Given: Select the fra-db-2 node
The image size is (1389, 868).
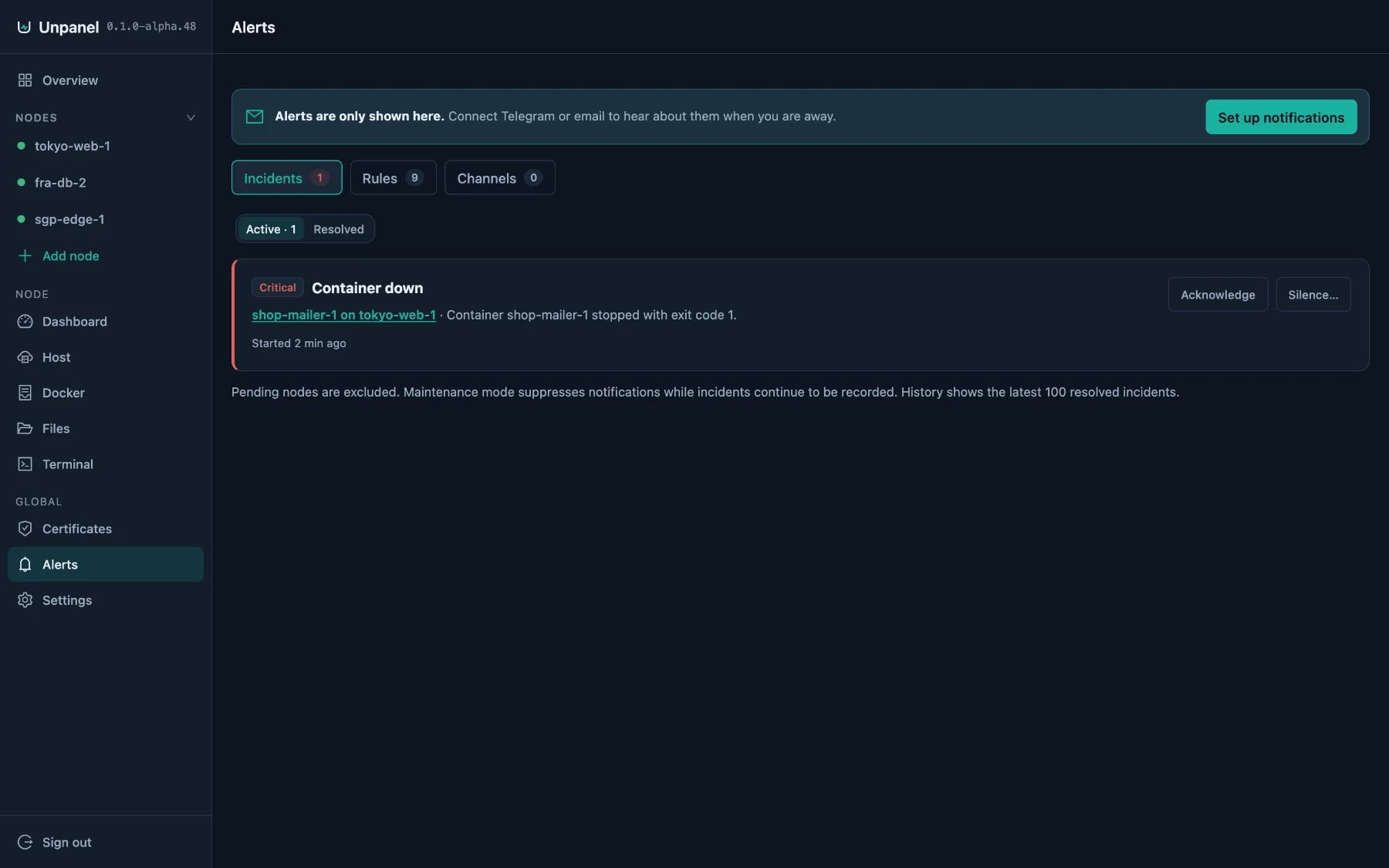Looking at the screenshot, I should tap(106, 182).
